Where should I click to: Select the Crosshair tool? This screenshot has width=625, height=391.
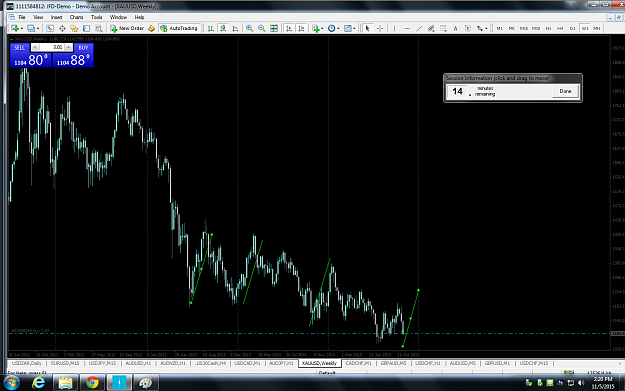[x=380, y=28]
